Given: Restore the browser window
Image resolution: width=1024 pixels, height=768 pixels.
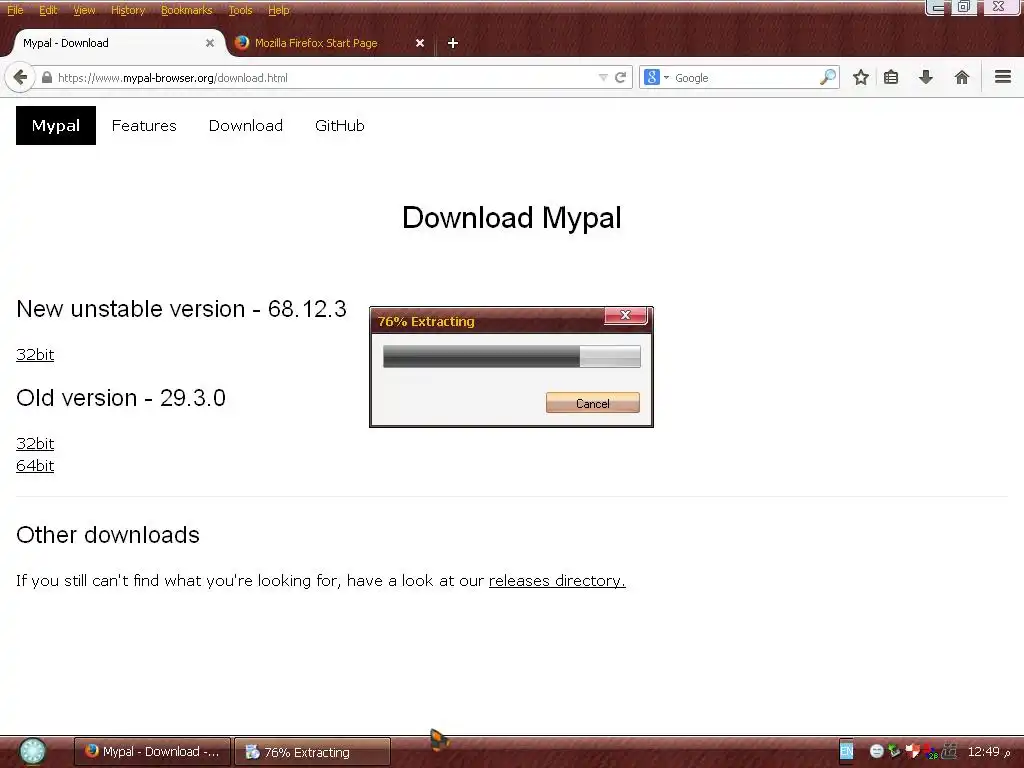Looking at the screenshot, I should click(964, 7).
